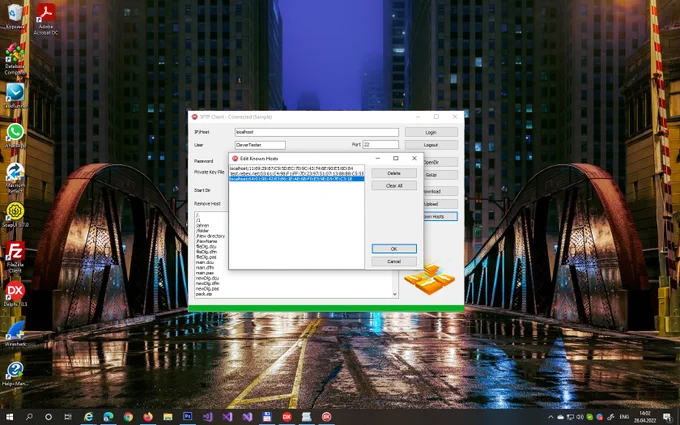
Task: Open Photoshop from the taskbar
Action: point(187,417)
